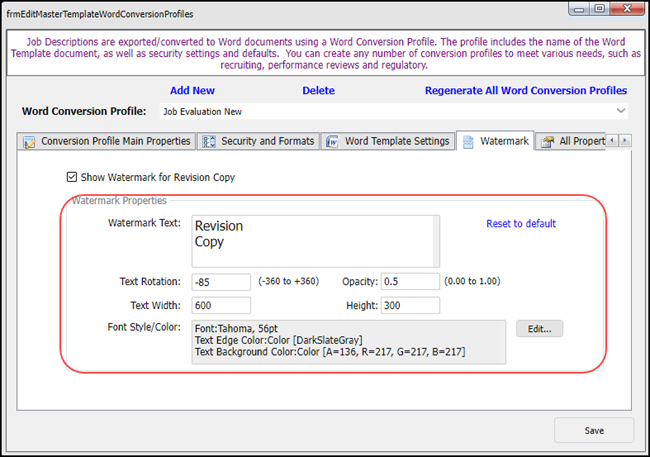Click the Reset to default link

tap(521, 224)
